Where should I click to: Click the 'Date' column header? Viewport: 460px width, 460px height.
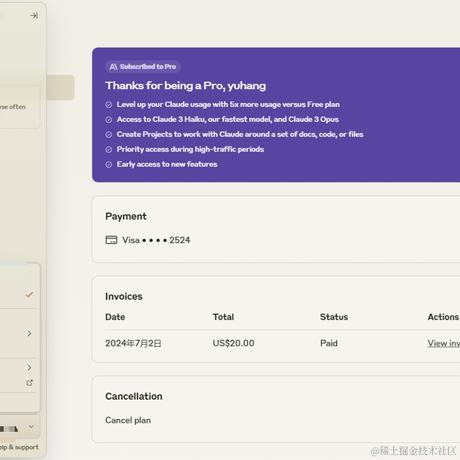[115, 317]
